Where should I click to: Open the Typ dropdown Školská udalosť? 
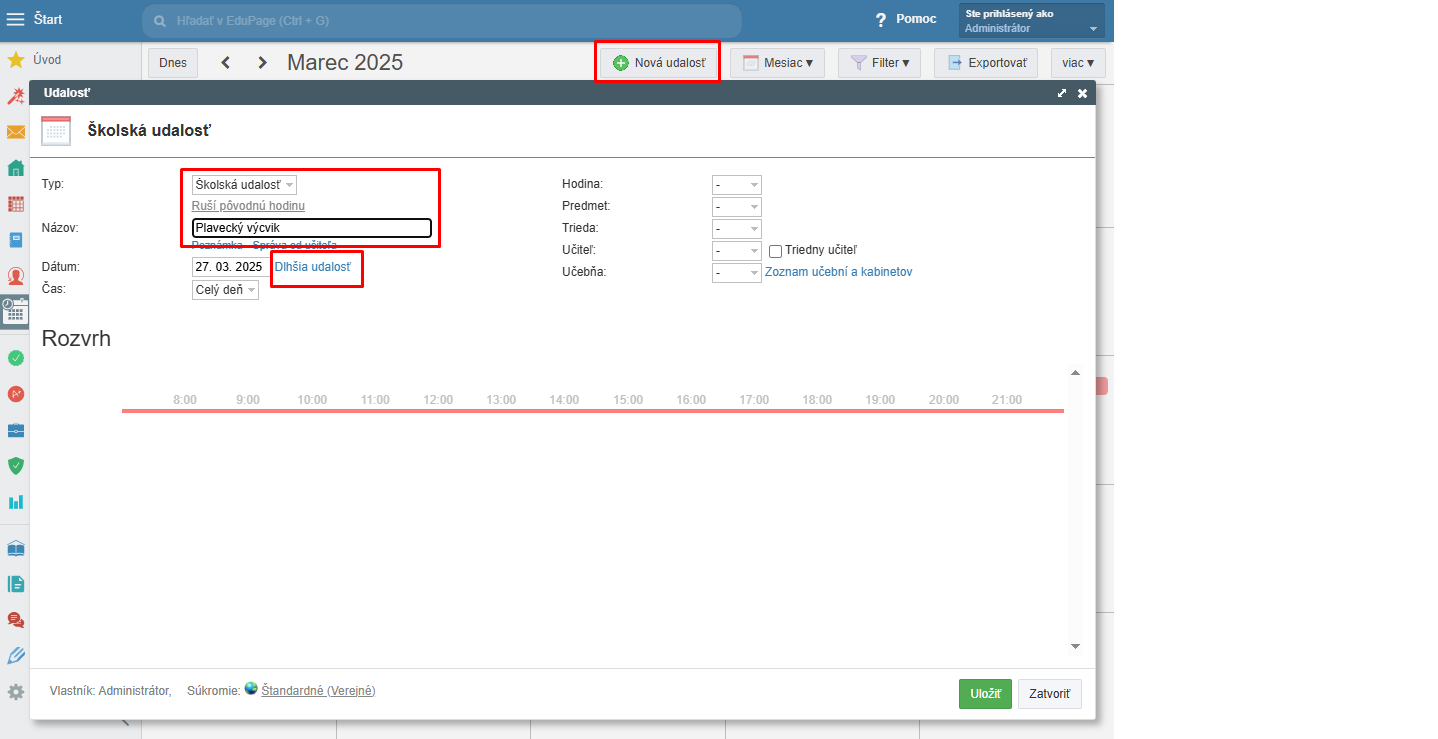point(244,185)
